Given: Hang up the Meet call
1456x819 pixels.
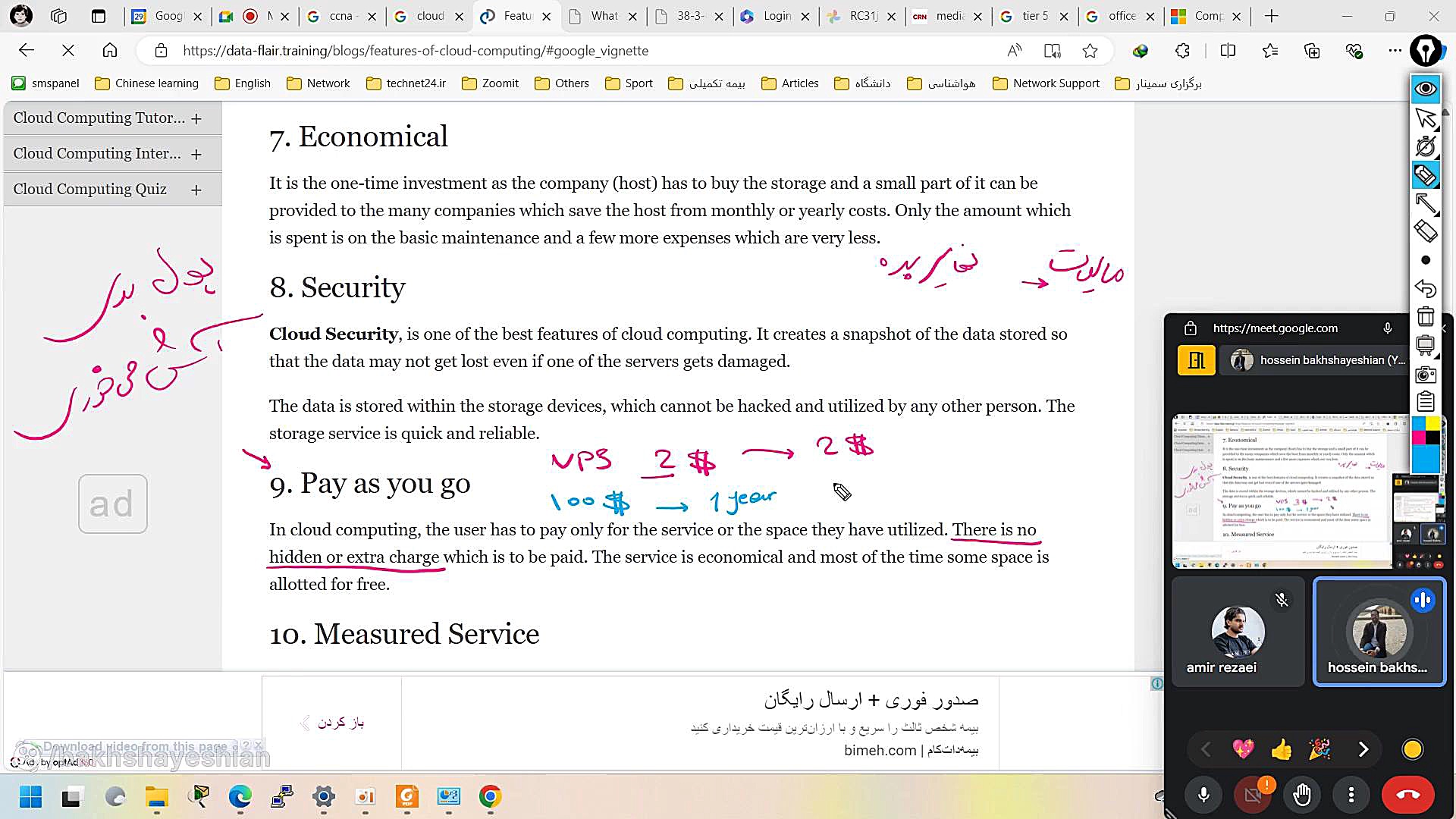Looking at the screenshot, I should 1408,795.
